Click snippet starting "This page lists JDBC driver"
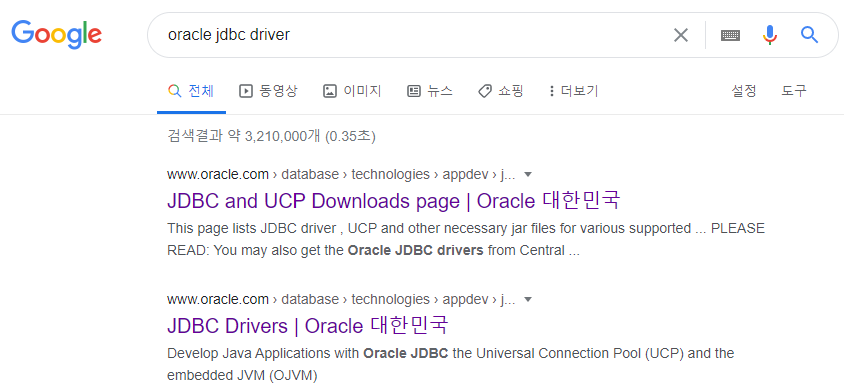The width and height of the screenshot is (844, 383). [x=466, y=239]
